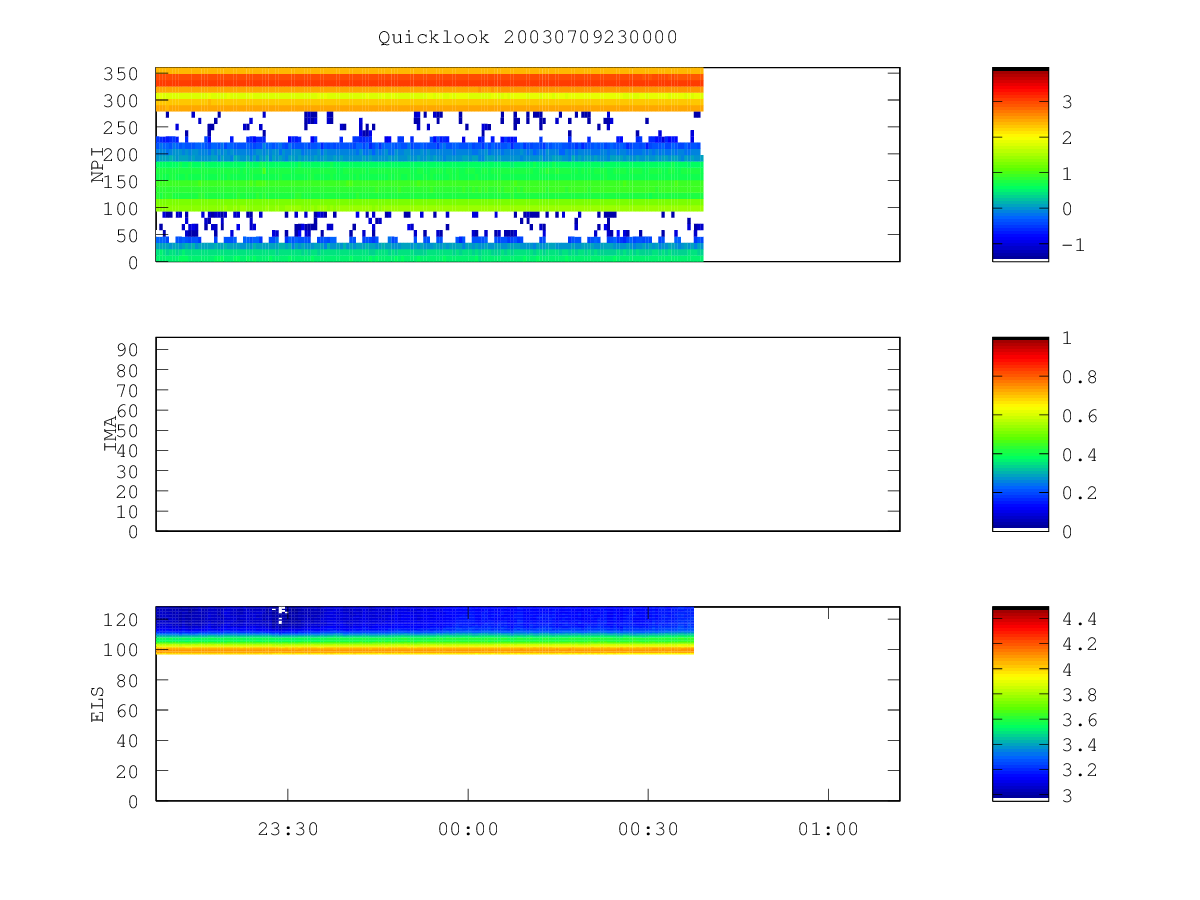Click the blue-to-orange ELS spectrogram band
Screen dimensions: 1200x900
coord(425,630)
